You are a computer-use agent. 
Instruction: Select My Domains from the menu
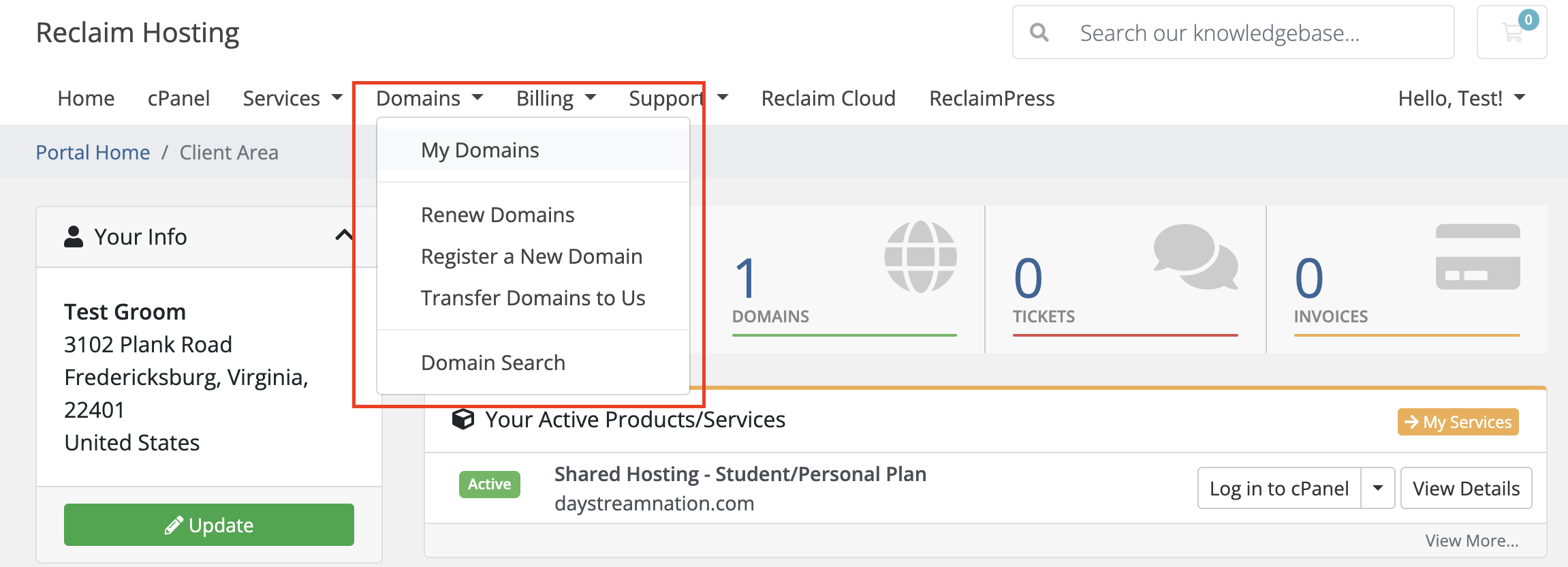(x=533, y=150)
